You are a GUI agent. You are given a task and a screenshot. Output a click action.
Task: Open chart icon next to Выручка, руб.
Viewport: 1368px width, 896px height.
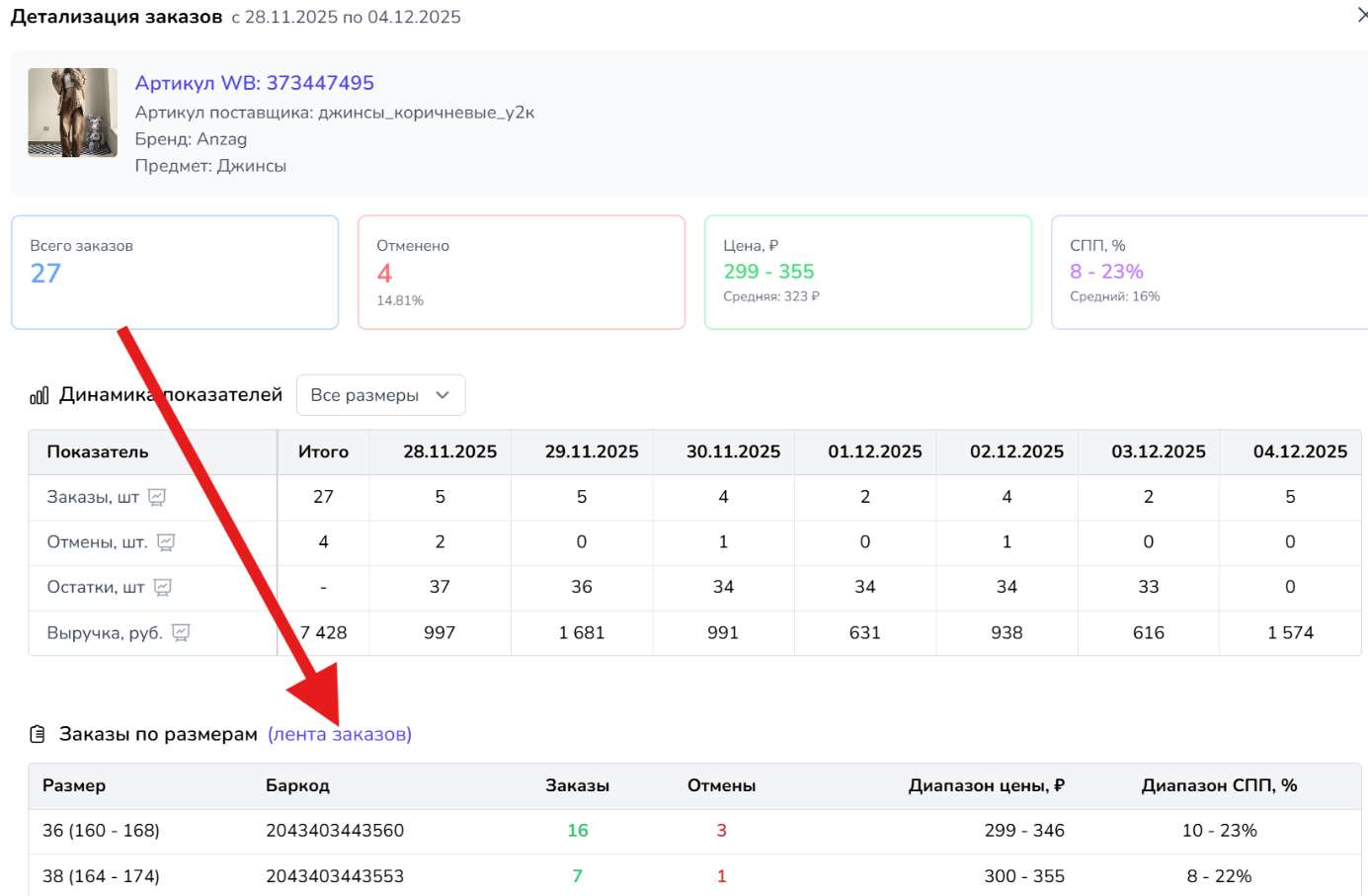(x=181, y=633)
